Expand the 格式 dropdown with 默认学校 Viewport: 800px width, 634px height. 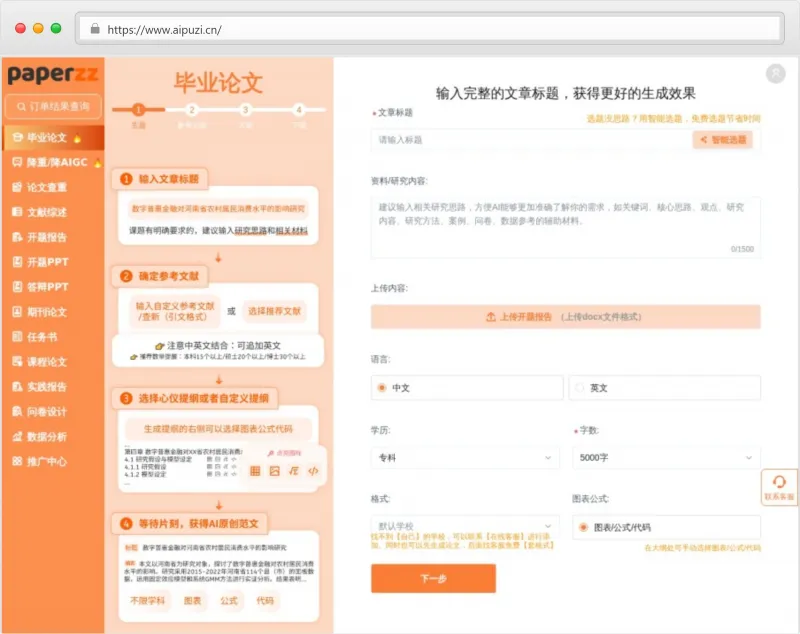click(464, 526)
